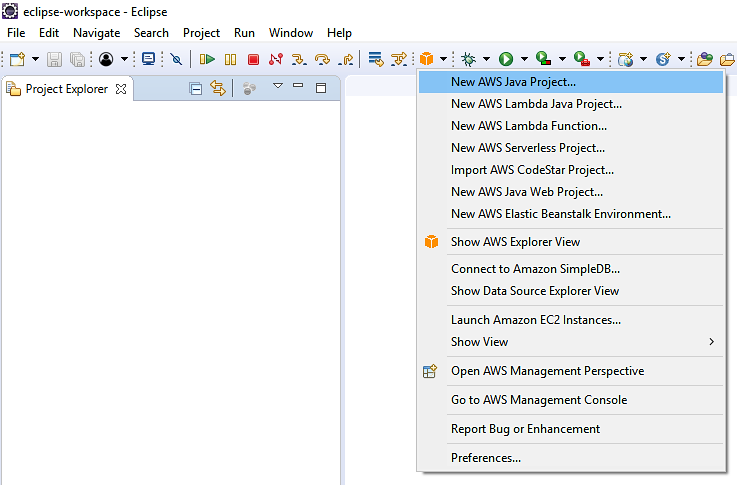737x485 pixels.
Task: Open the Edit menu
Action: tap(49, 33)
